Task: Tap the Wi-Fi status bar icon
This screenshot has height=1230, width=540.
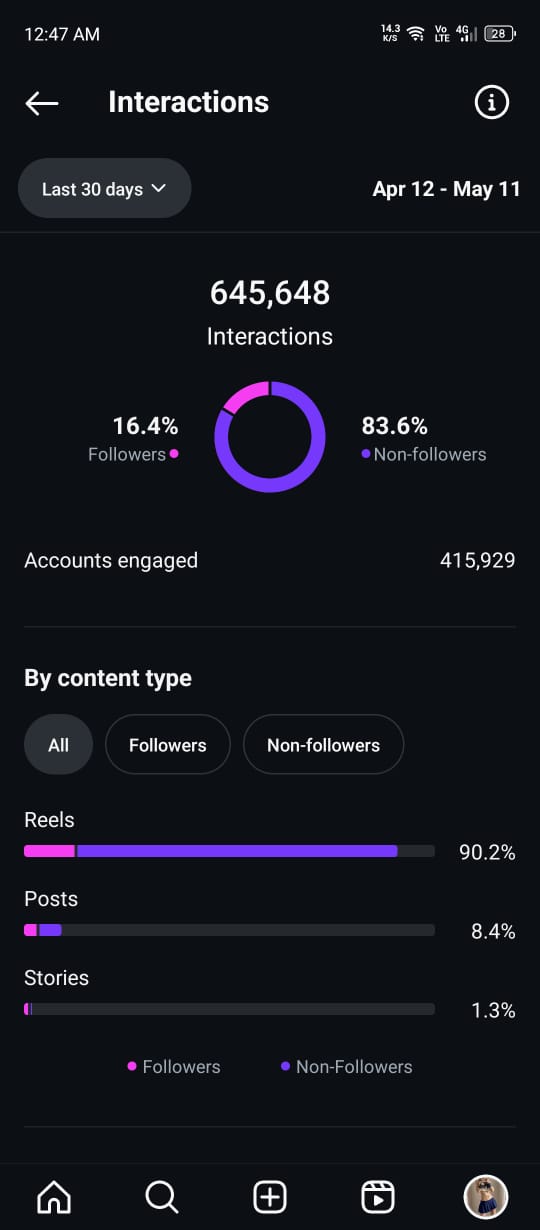Action: 415,34
